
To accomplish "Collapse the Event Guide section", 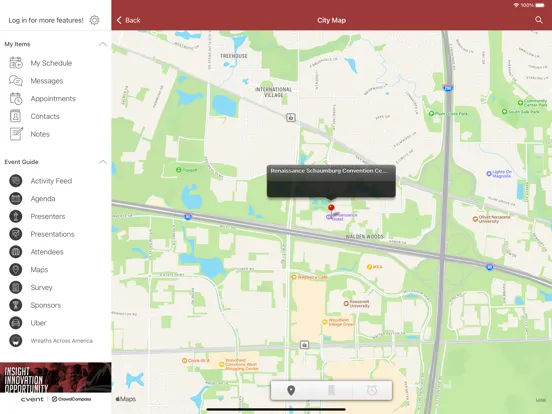I will [x=103, y=162].
